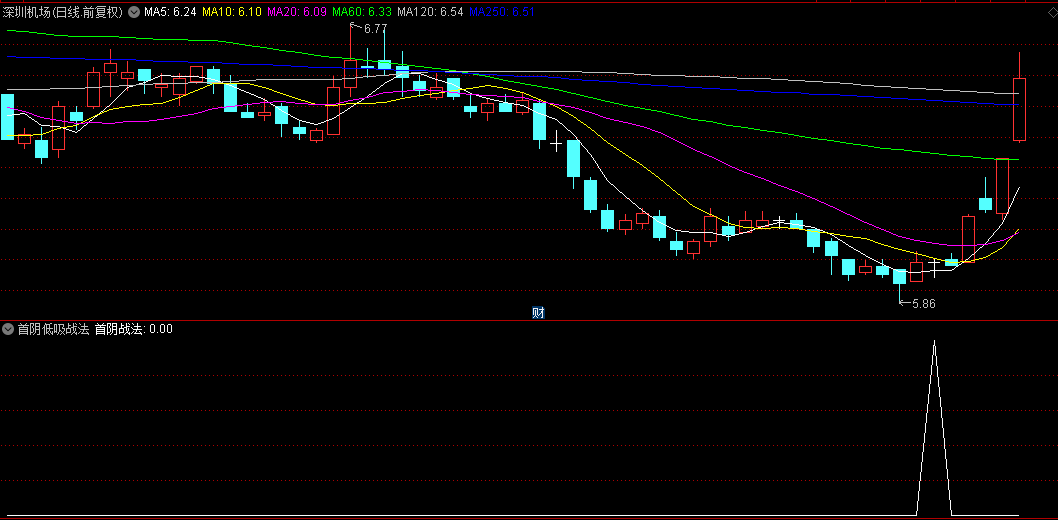Click the candlestick marked with the 6.77 high
This screenshot has width=1058, height=520.
350,73
